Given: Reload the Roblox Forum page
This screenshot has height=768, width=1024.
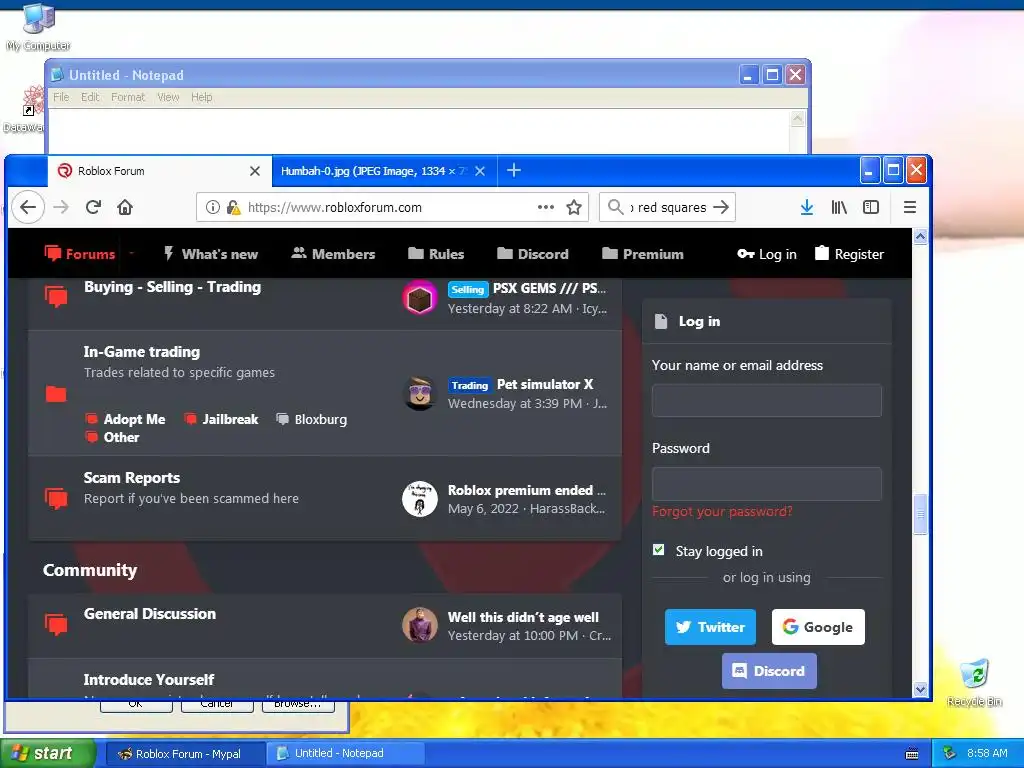Looking at the screenshot, I should point(93,208).
